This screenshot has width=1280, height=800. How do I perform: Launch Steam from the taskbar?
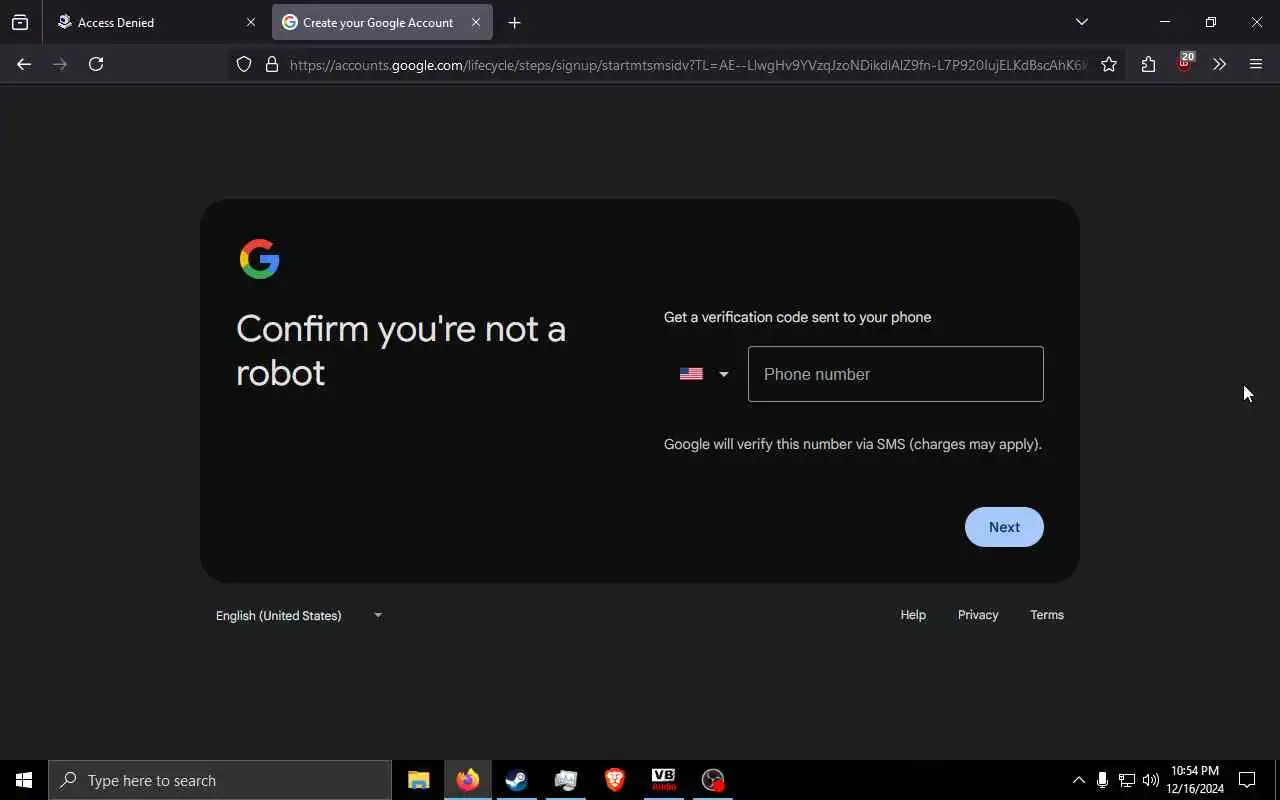(517, 780)
